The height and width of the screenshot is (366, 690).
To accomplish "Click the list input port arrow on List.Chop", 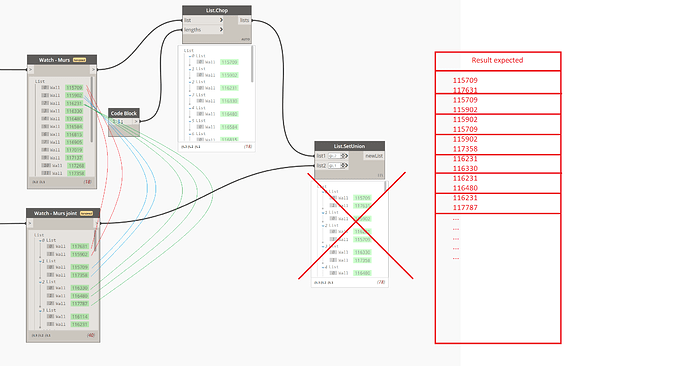I will [x=221, y=20].
